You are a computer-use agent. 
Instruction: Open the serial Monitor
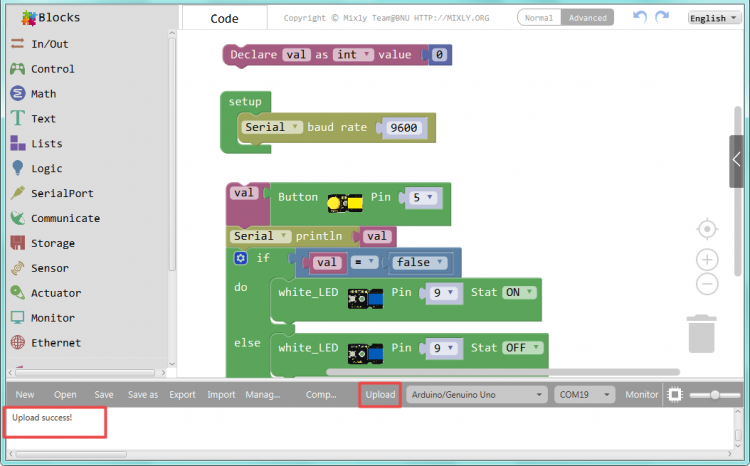pyautogui.click(x=642, y=395)
